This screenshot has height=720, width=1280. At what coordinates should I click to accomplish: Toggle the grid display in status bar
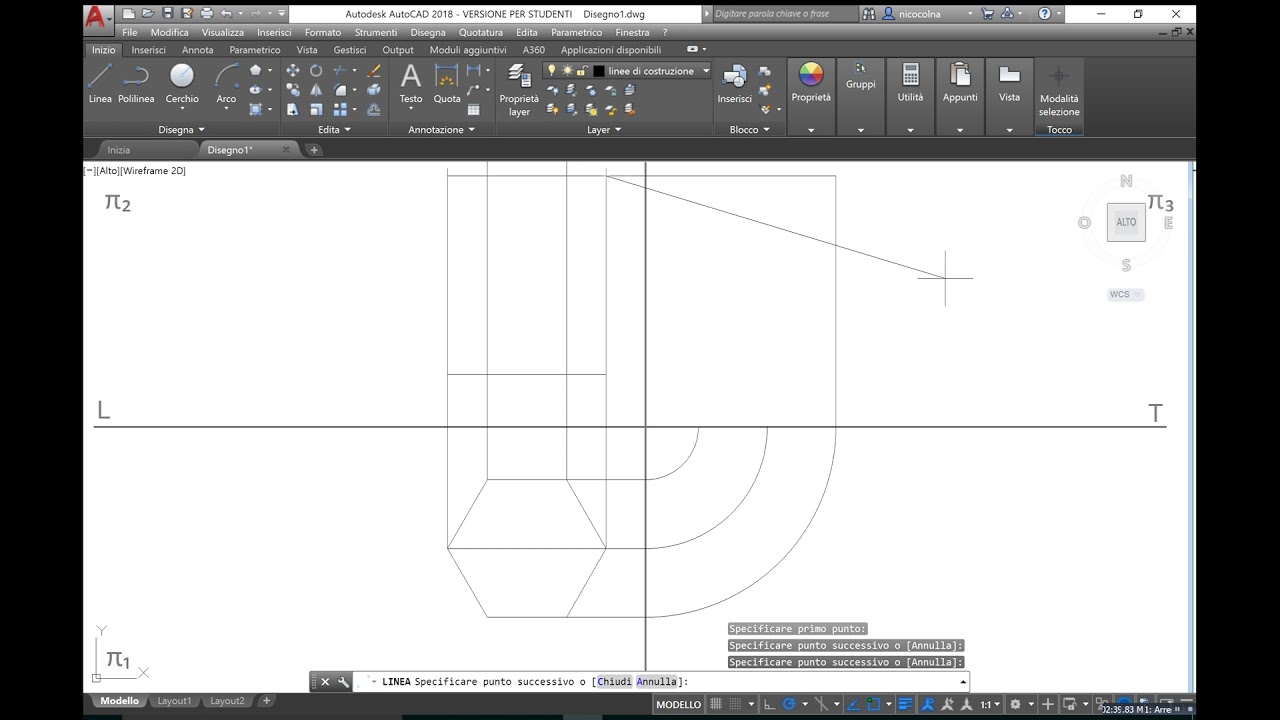[716, 704]
